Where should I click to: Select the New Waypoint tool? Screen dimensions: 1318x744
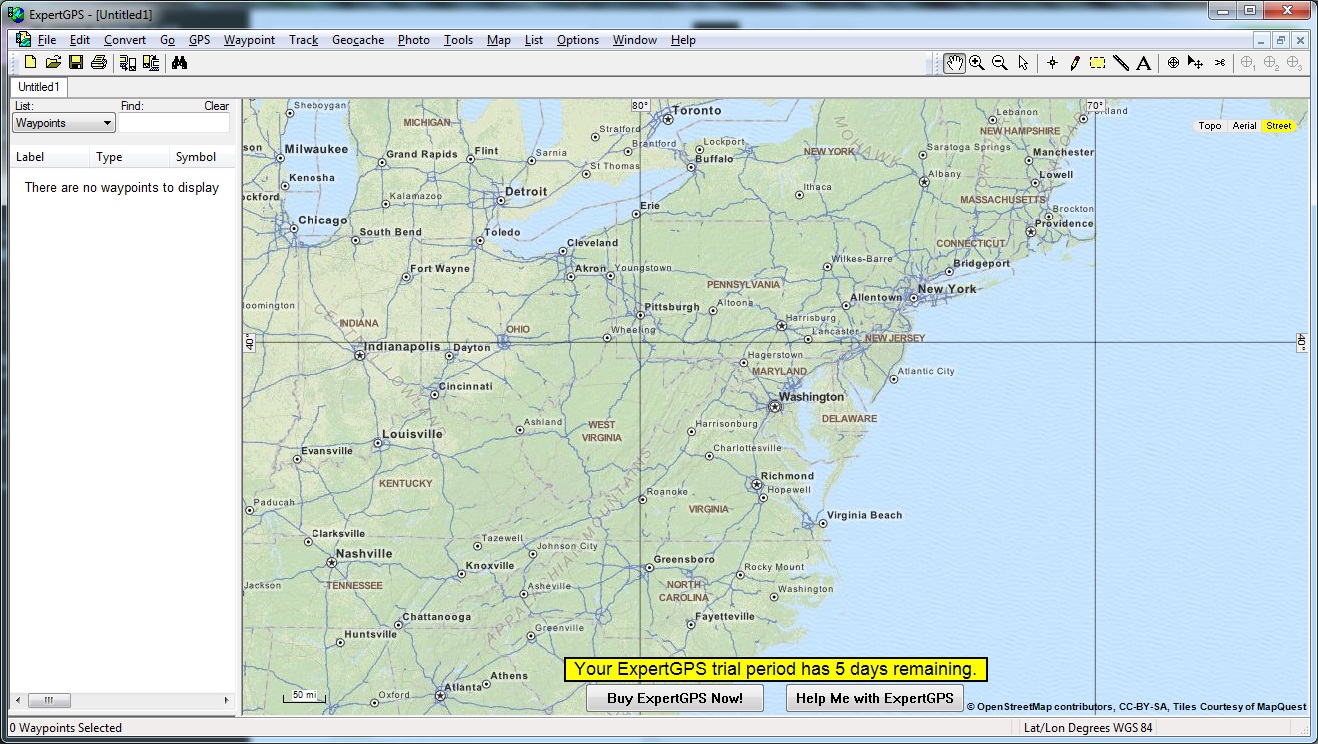pos(1052,62)
